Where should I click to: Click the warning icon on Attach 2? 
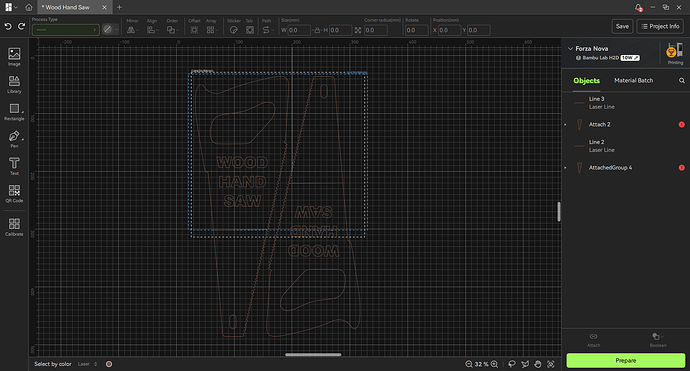pos(682,125)
